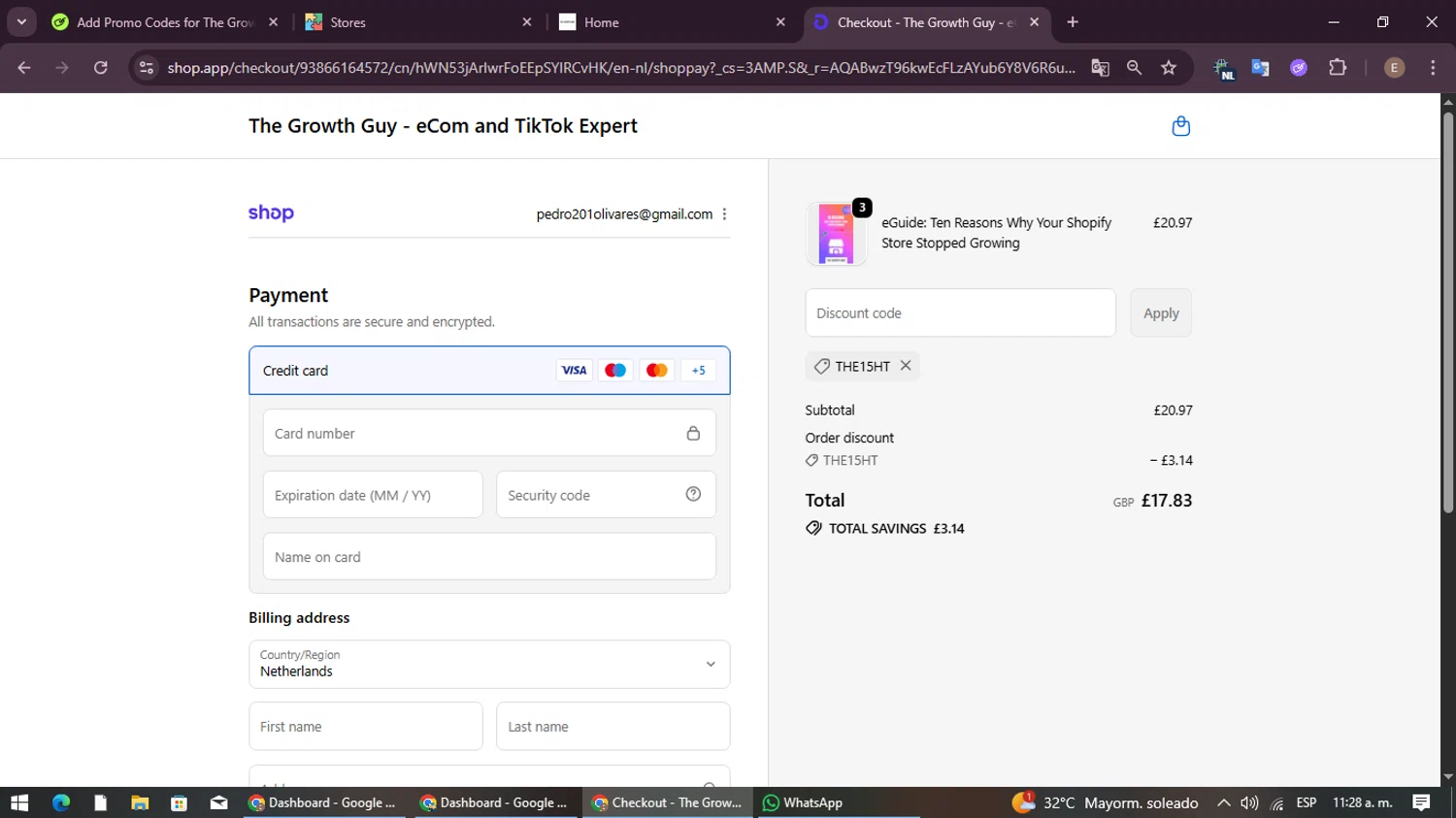Click the eGuide product name text
This screenshot has height=818, width=1456.
996,233
